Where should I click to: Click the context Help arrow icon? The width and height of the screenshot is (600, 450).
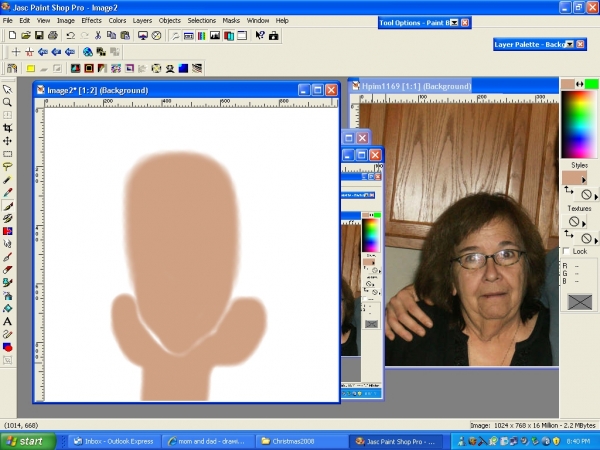point(260,36)
